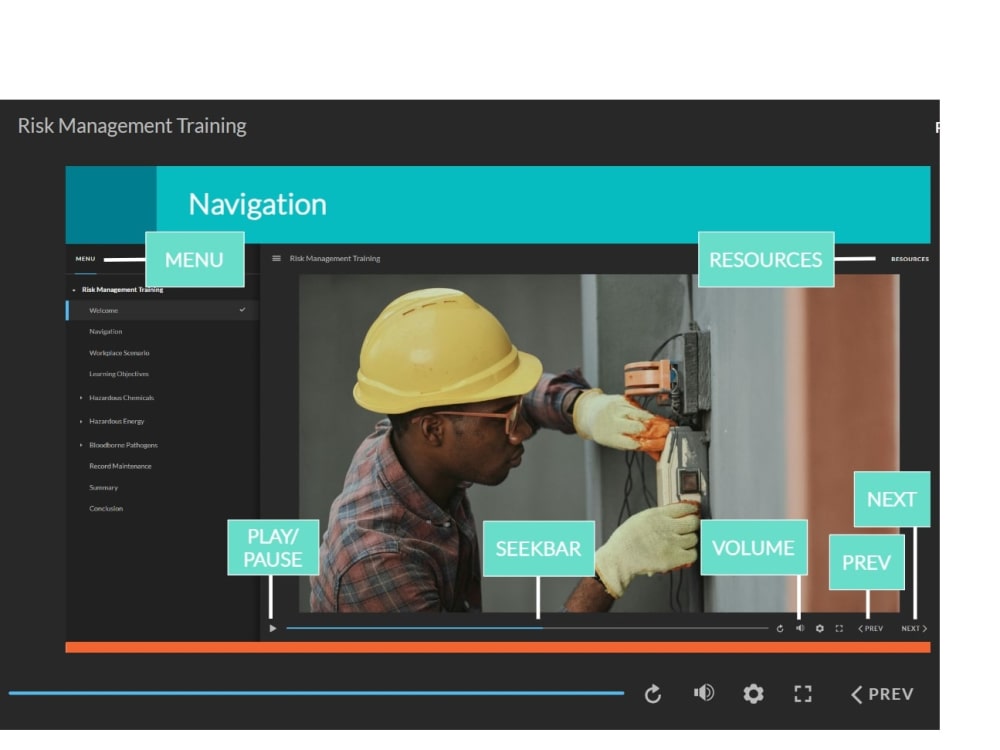
Task: Click the SEEKBAR callout label
Action: pos(539,548)
